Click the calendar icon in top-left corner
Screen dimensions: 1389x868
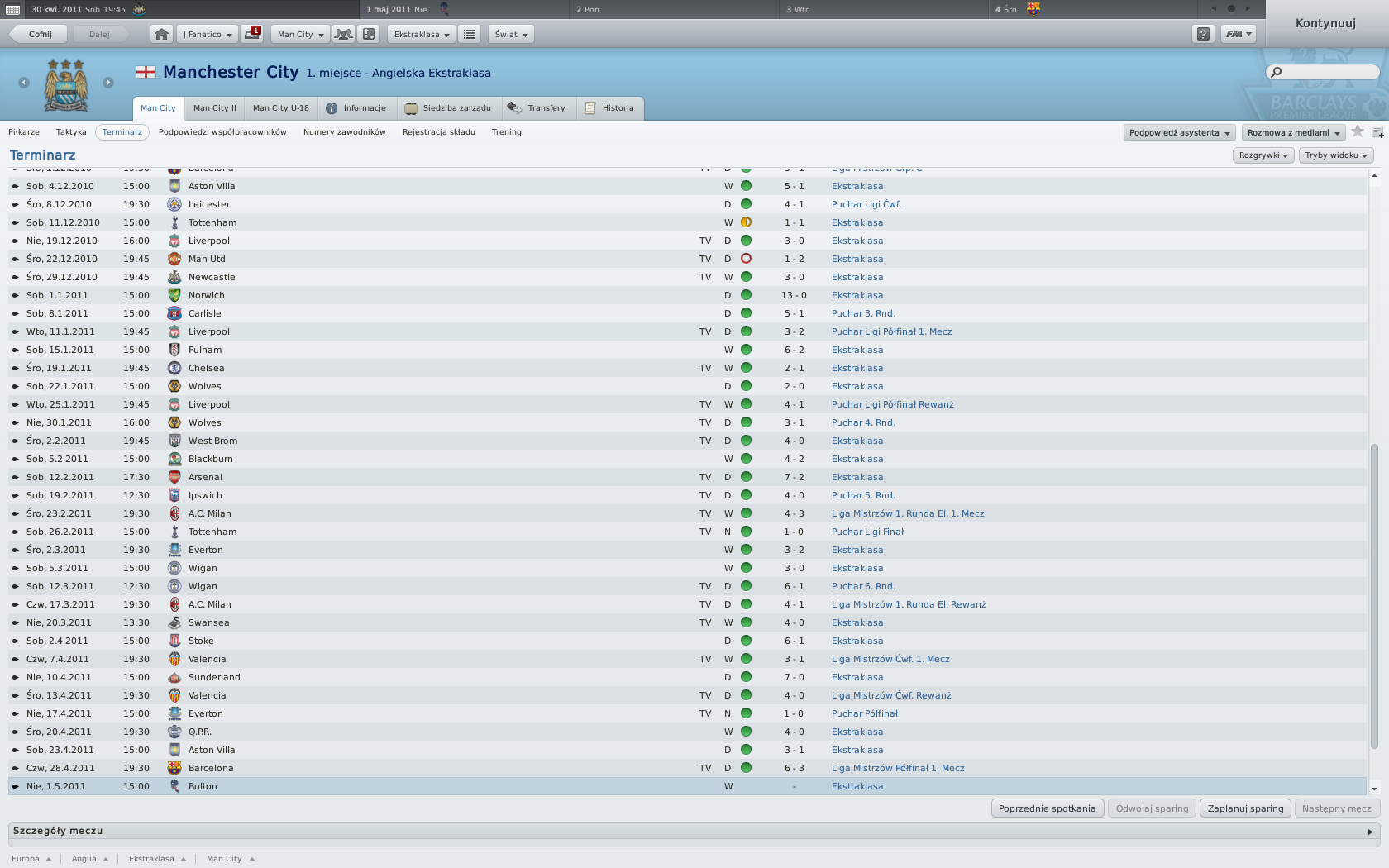(x=12, y=9)
